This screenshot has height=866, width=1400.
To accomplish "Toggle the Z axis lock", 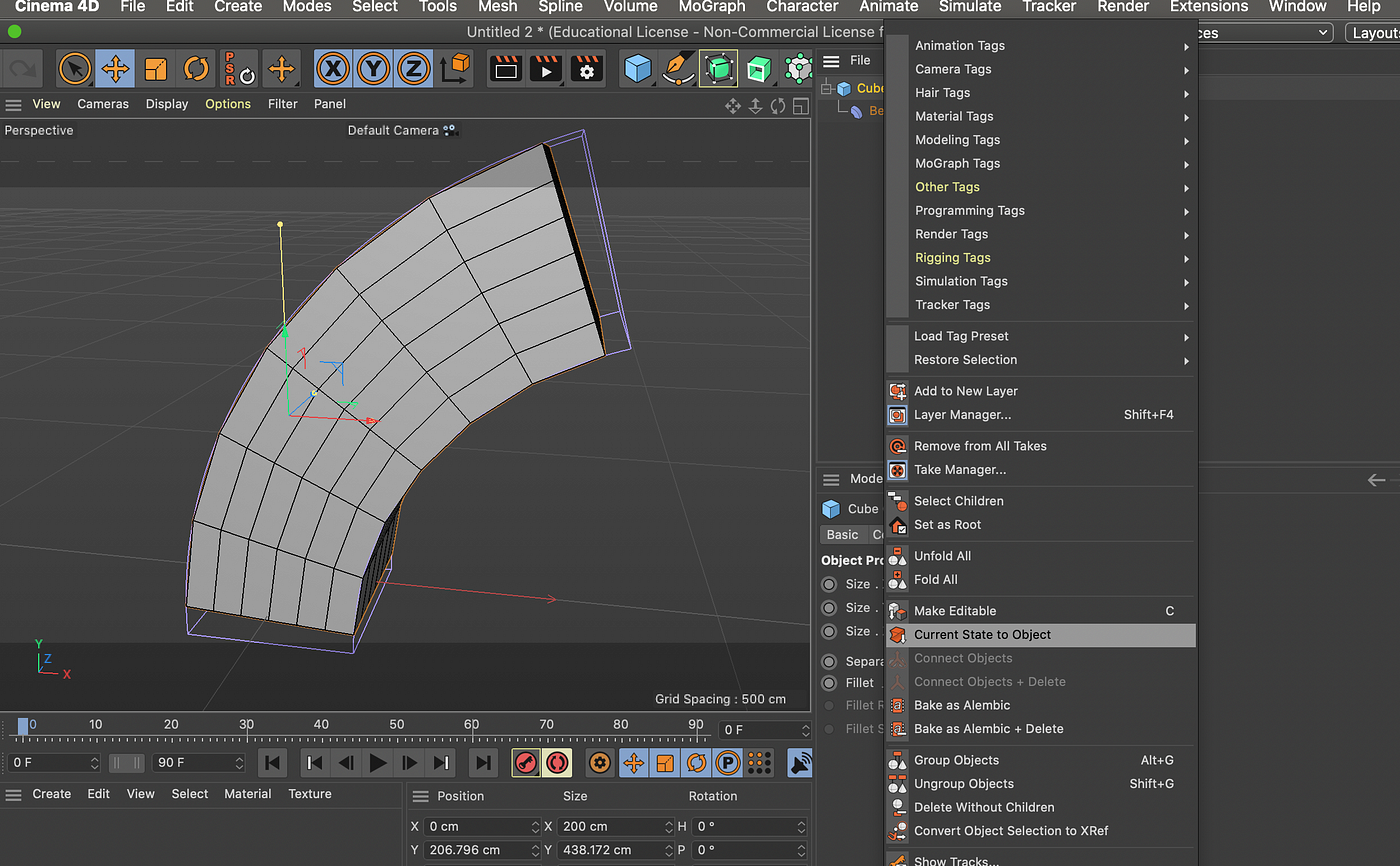I will point(413,69).
